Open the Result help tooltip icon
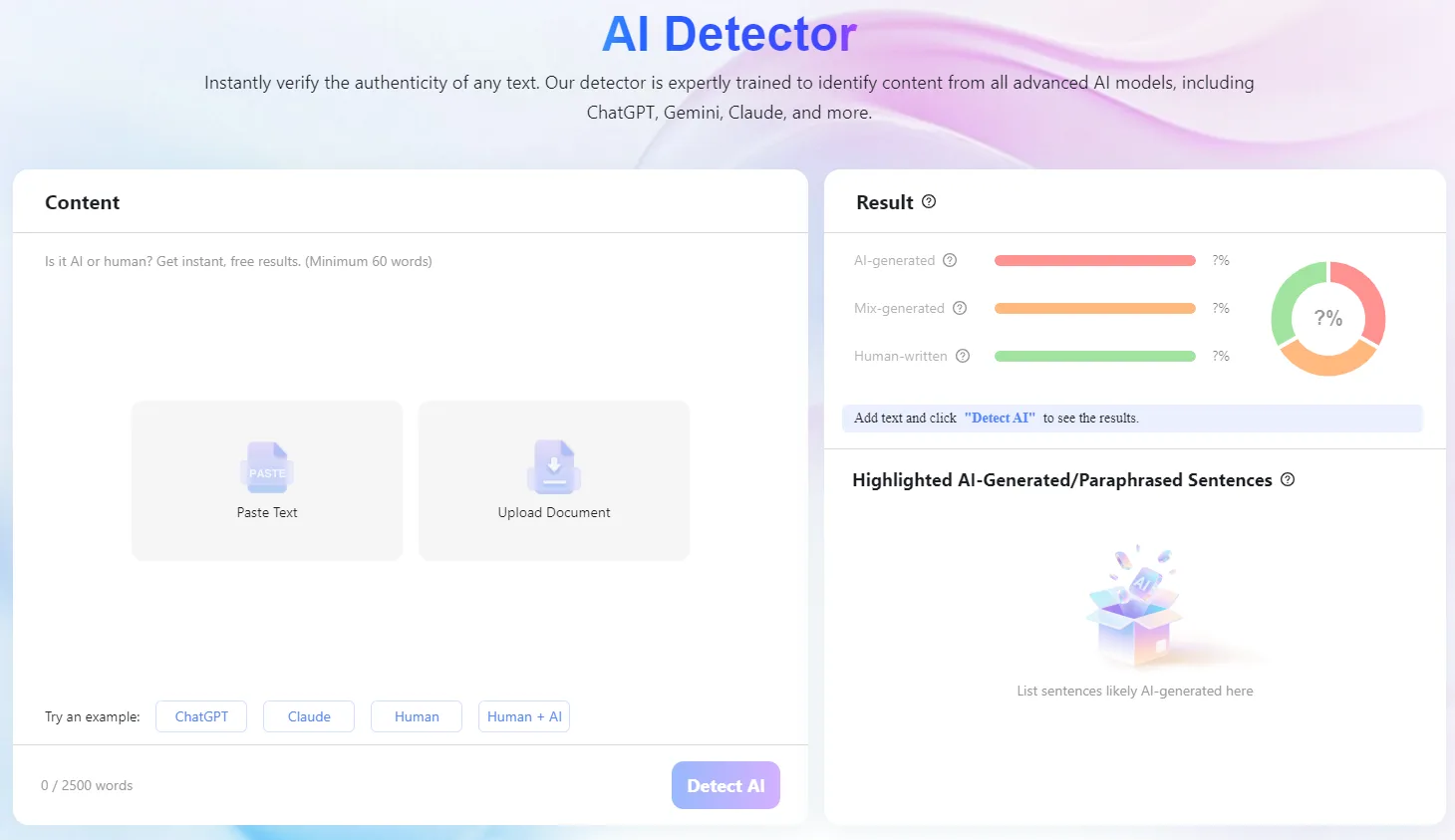The image size is (1455, 840). click(x=928, y=201)
